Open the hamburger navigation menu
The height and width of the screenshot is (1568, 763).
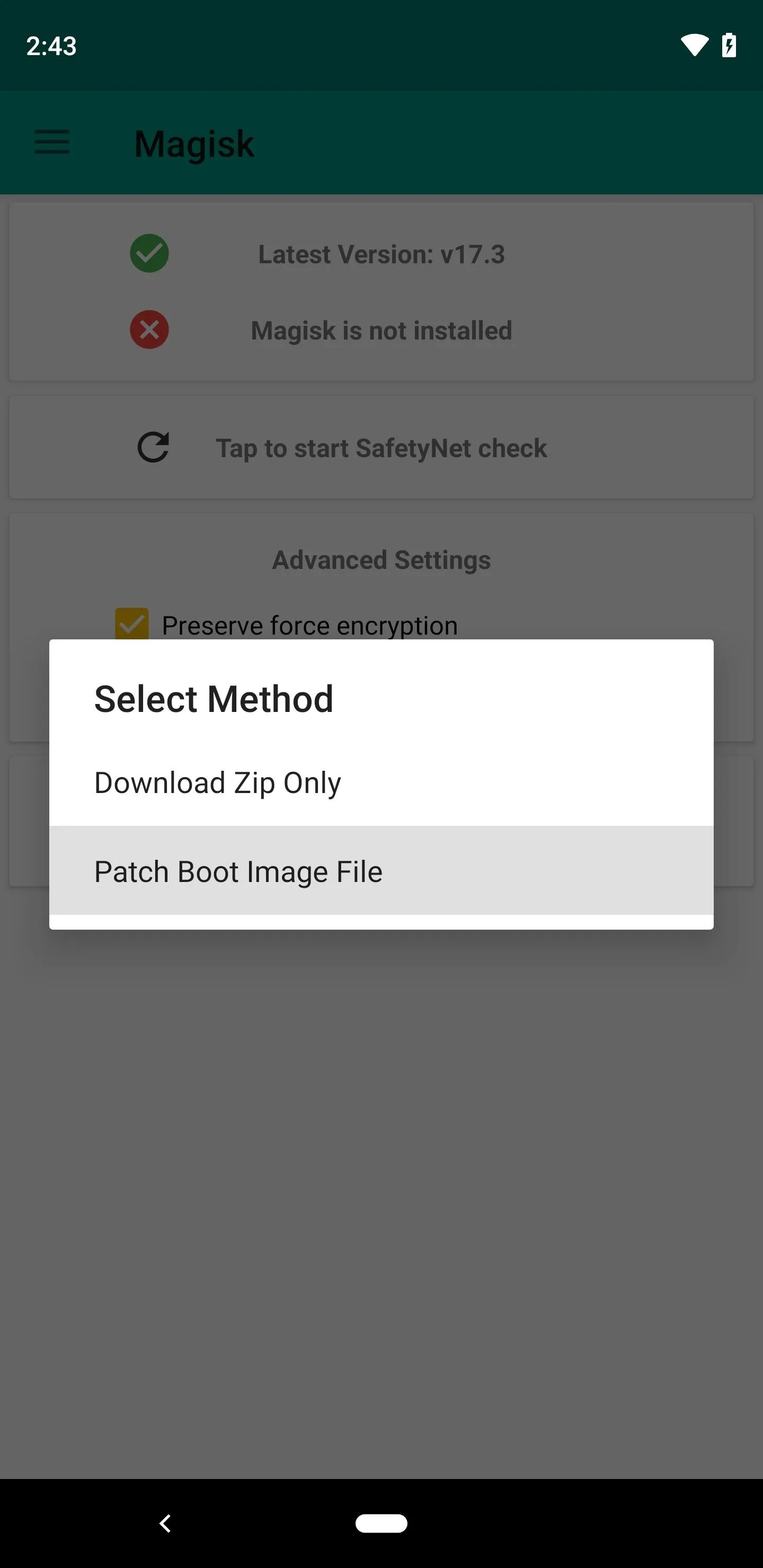click(x=52, y=142)
